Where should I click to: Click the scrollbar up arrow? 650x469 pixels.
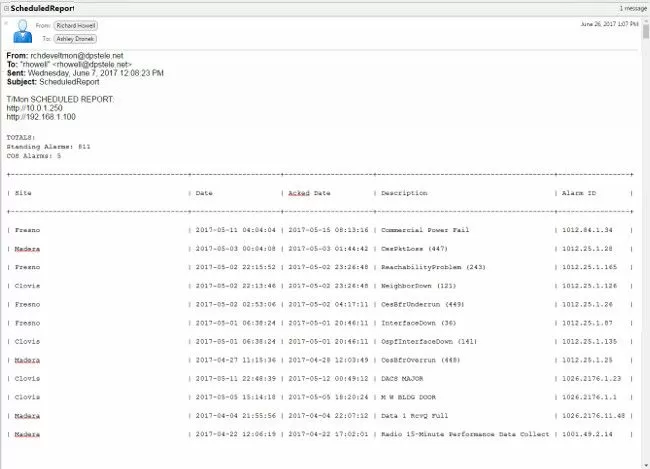644,18
